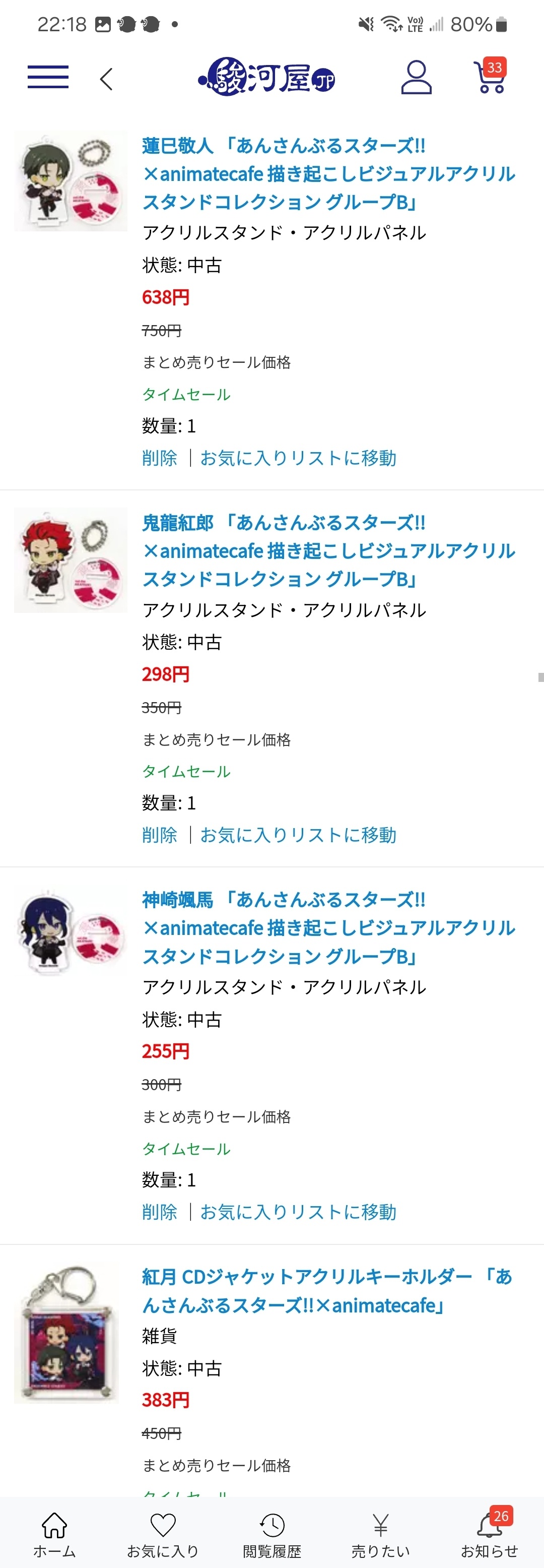Open 神崎颯馬 acrylic stand product link
544x1568 pixels.
click(x=328, y=928)
